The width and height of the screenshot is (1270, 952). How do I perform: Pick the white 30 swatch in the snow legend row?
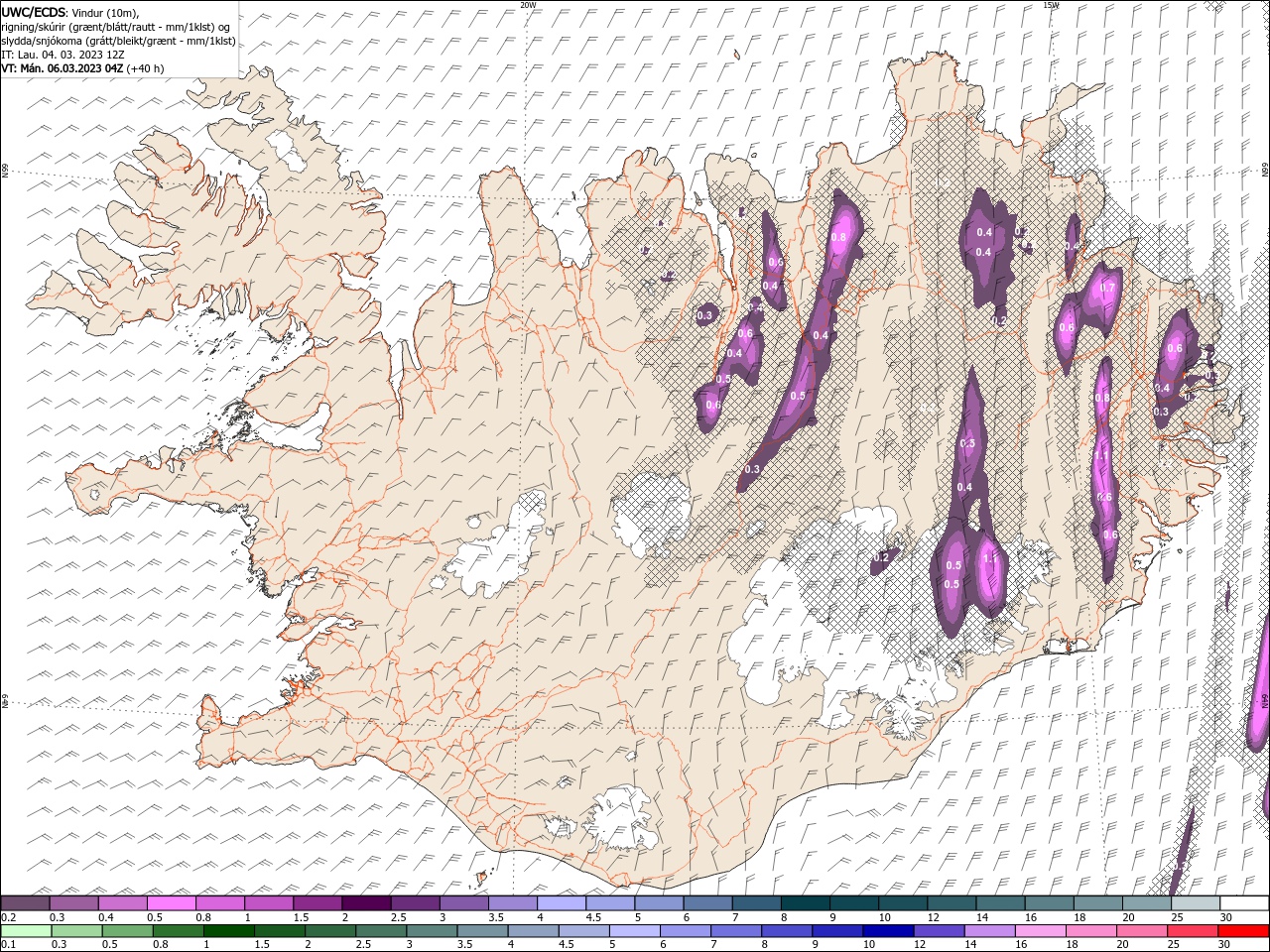click(1243, 903)
